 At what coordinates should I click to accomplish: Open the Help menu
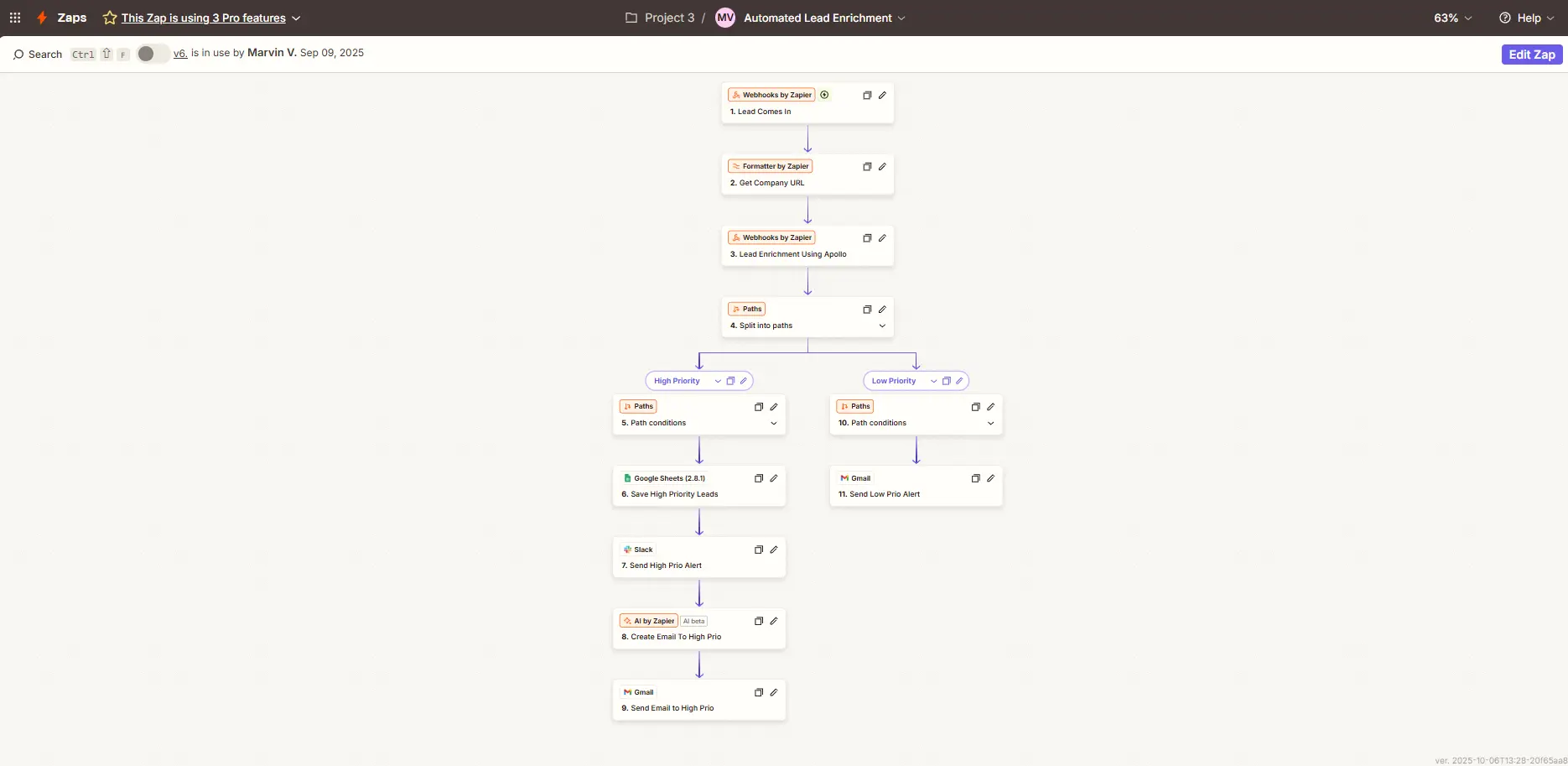click(x=1527, y=18)
